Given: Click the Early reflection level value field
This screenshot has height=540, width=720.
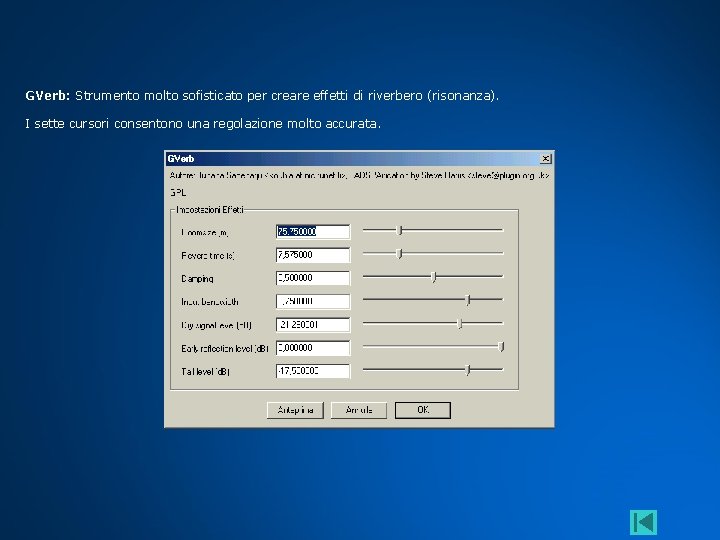Looking at the screenshot, I should click(x=313, y=348).
